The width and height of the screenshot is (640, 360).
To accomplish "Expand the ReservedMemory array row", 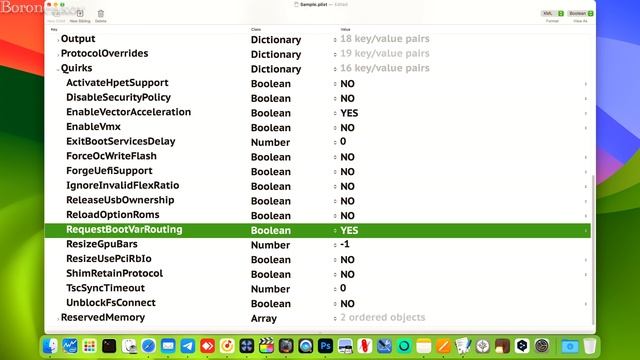I will tap(58, 318).
